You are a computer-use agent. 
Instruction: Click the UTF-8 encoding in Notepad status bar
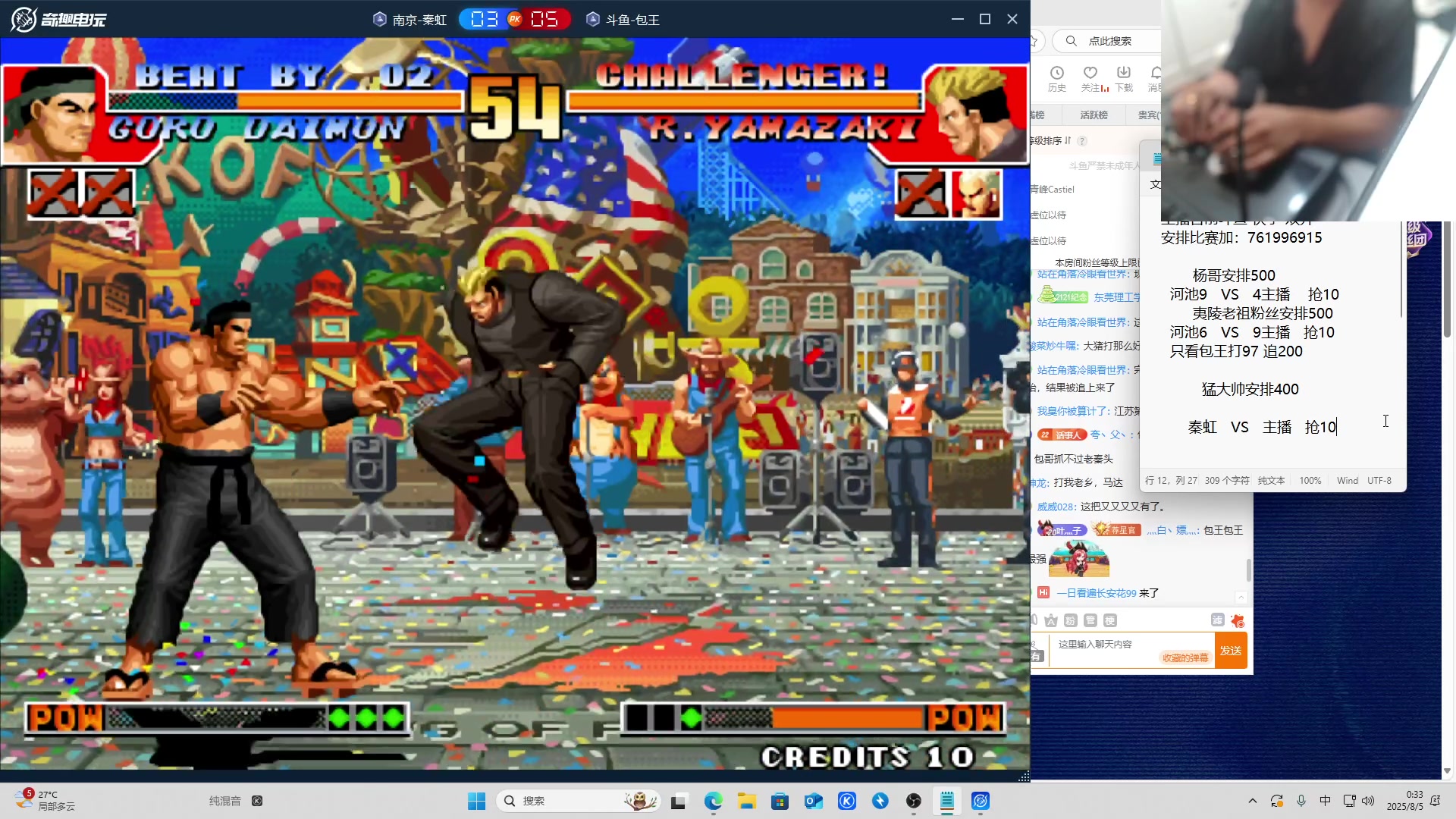click(x=1379, y=481)
